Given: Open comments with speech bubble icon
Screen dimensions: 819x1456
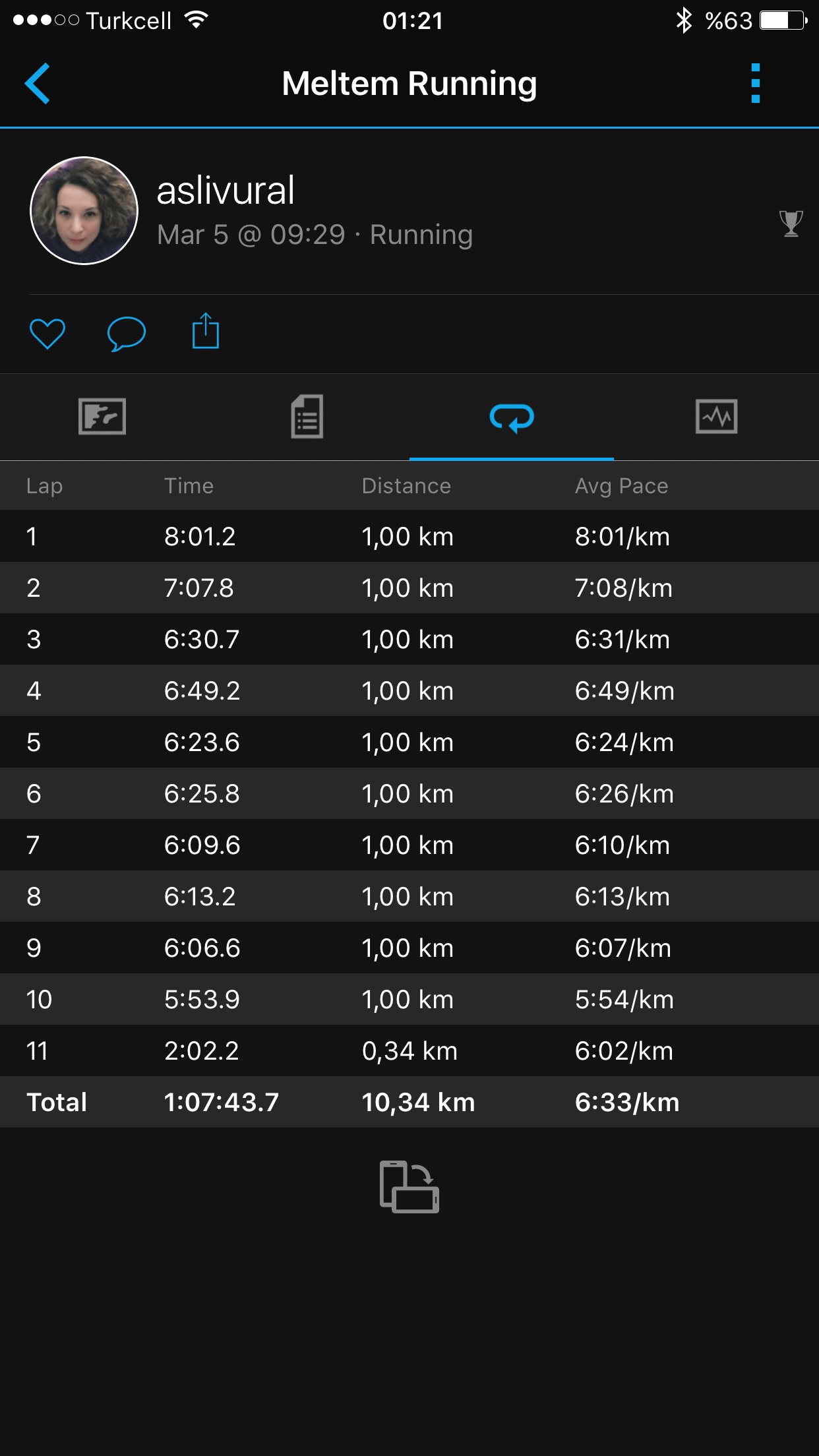Looking at the screenshot, I should 126,333.
